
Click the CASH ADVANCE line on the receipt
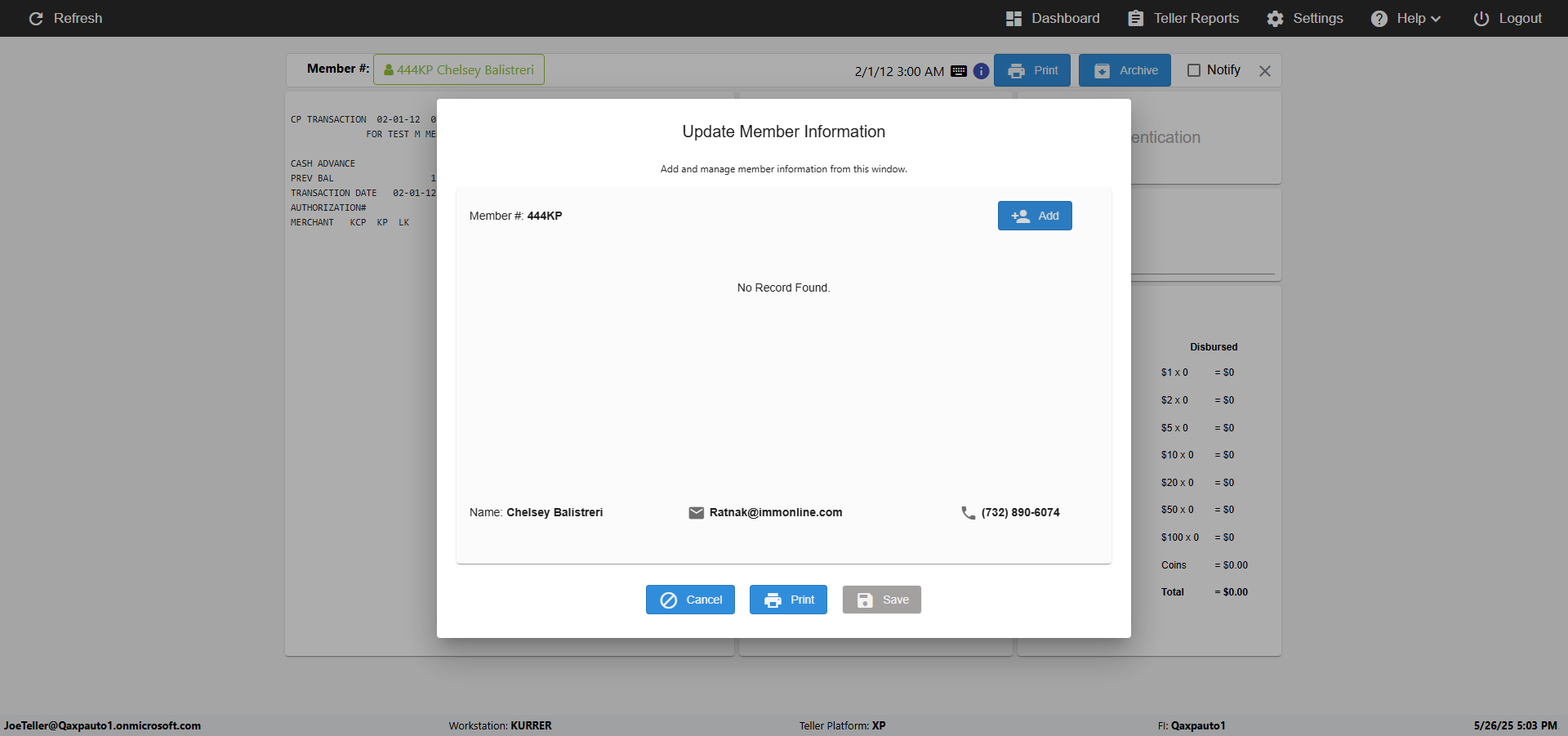click(x=323, y=163)
